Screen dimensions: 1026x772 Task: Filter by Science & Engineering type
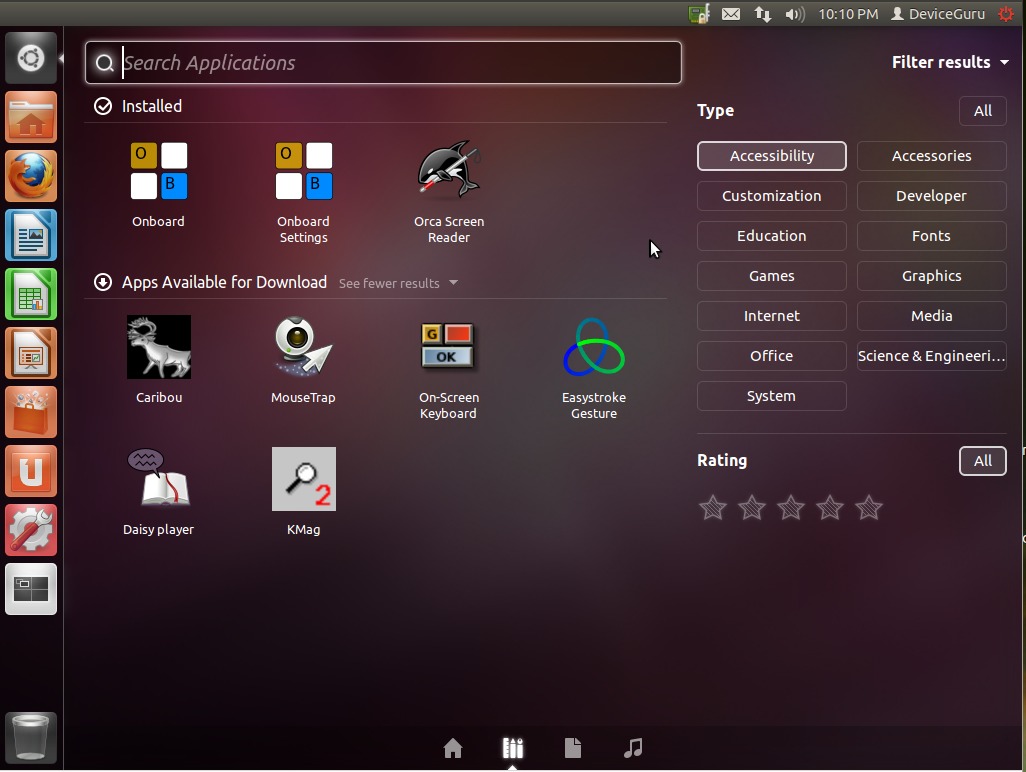pos(932,355)
